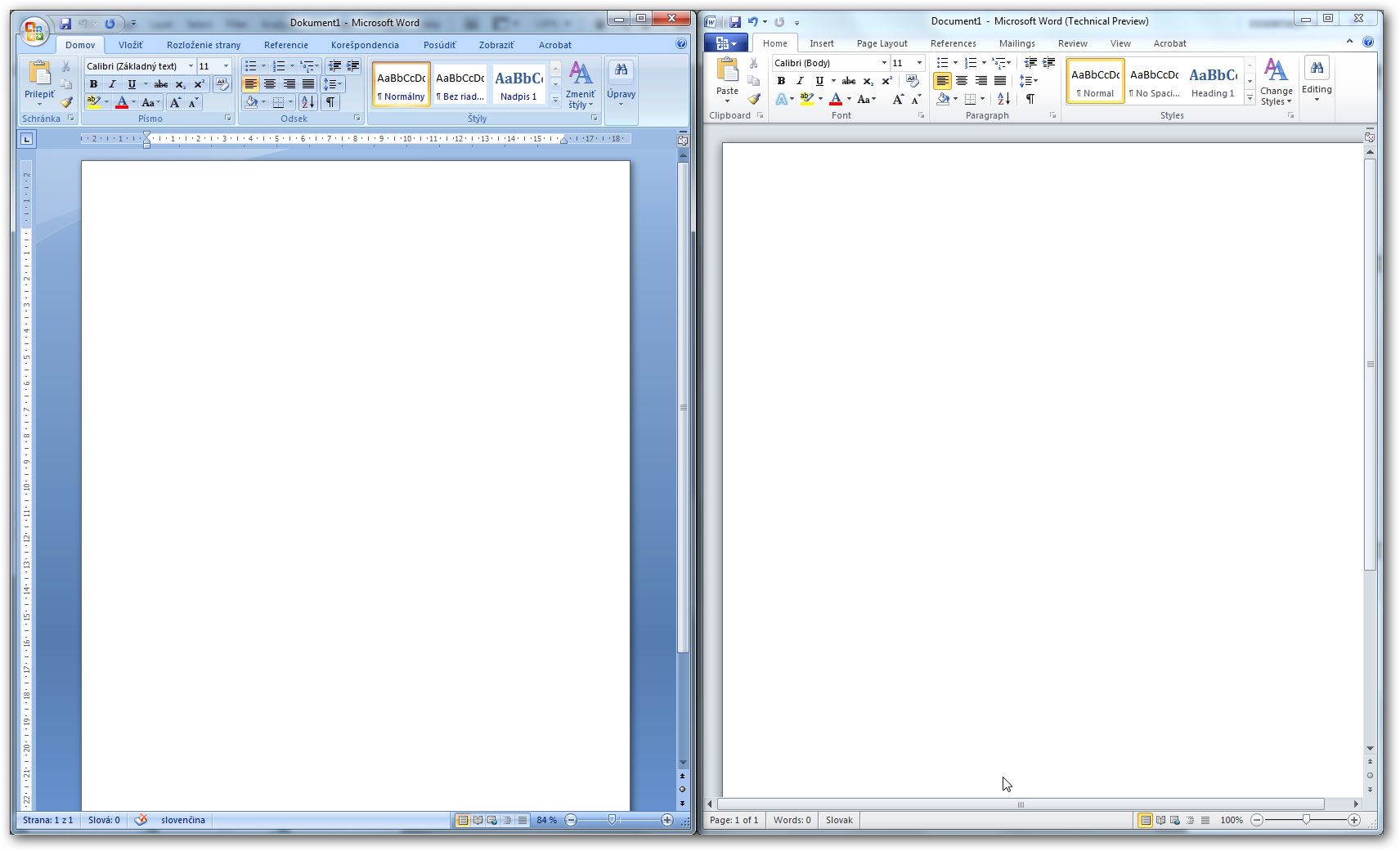Open Numbering dropdown arrow in left window

292,66
